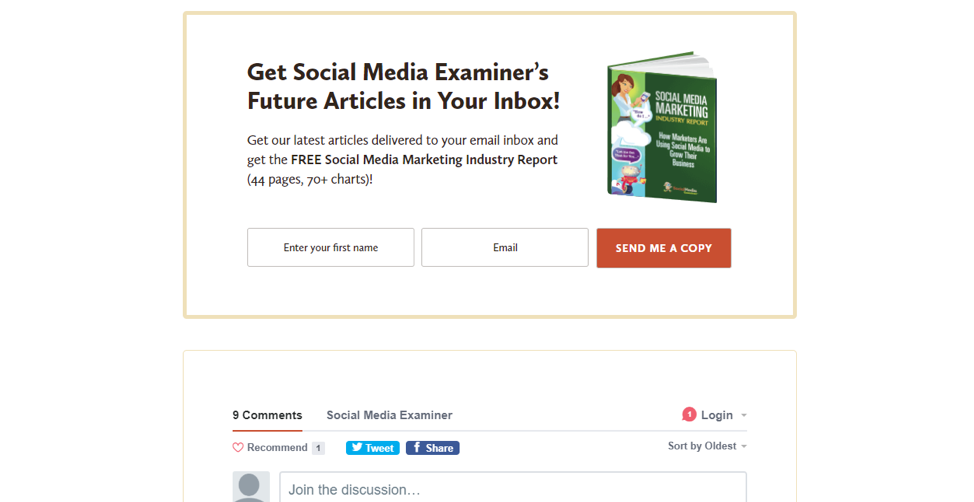
Task: Click the recommend count badge showing 1
Action: click(x=318, y=448)
